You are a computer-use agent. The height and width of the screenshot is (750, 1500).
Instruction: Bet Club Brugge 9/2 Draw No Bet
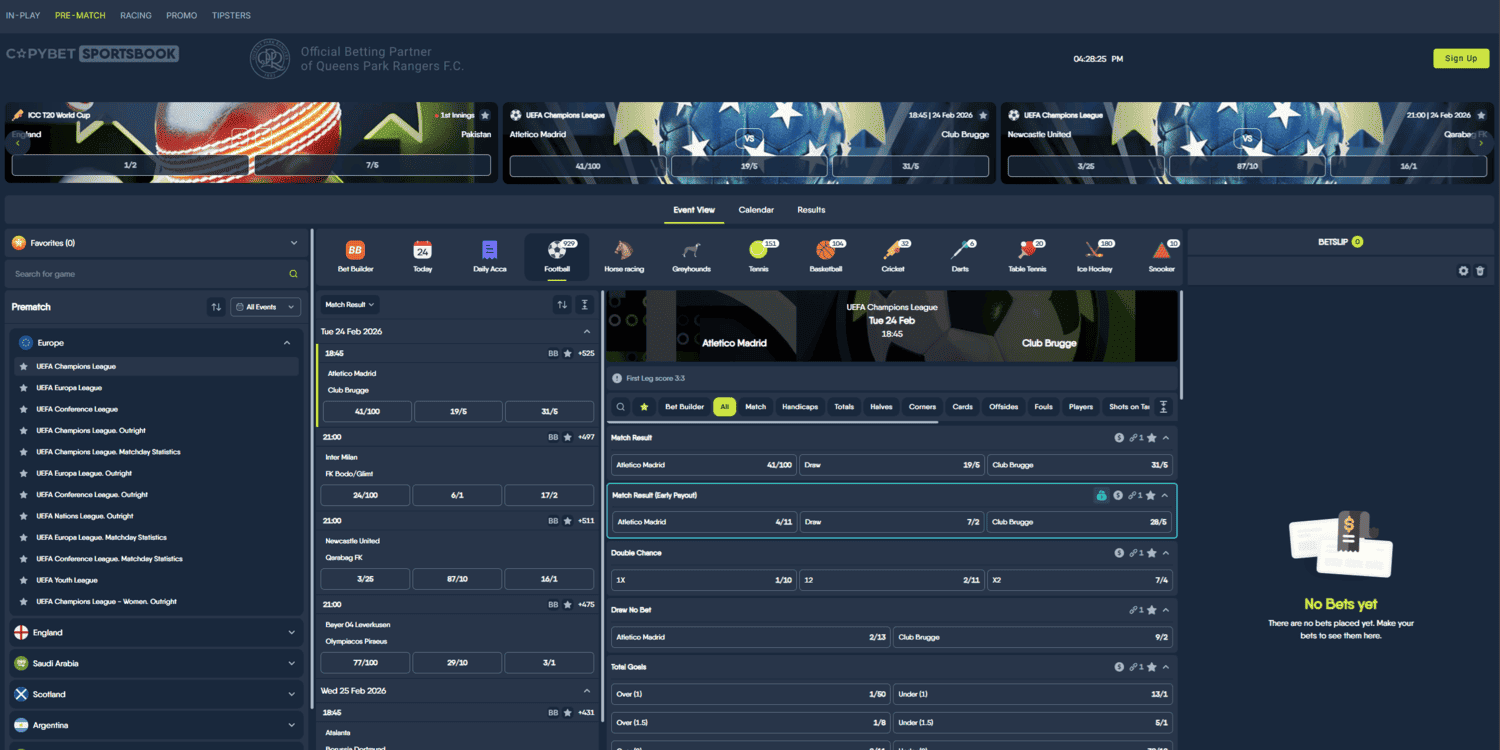click(1033, 637)
